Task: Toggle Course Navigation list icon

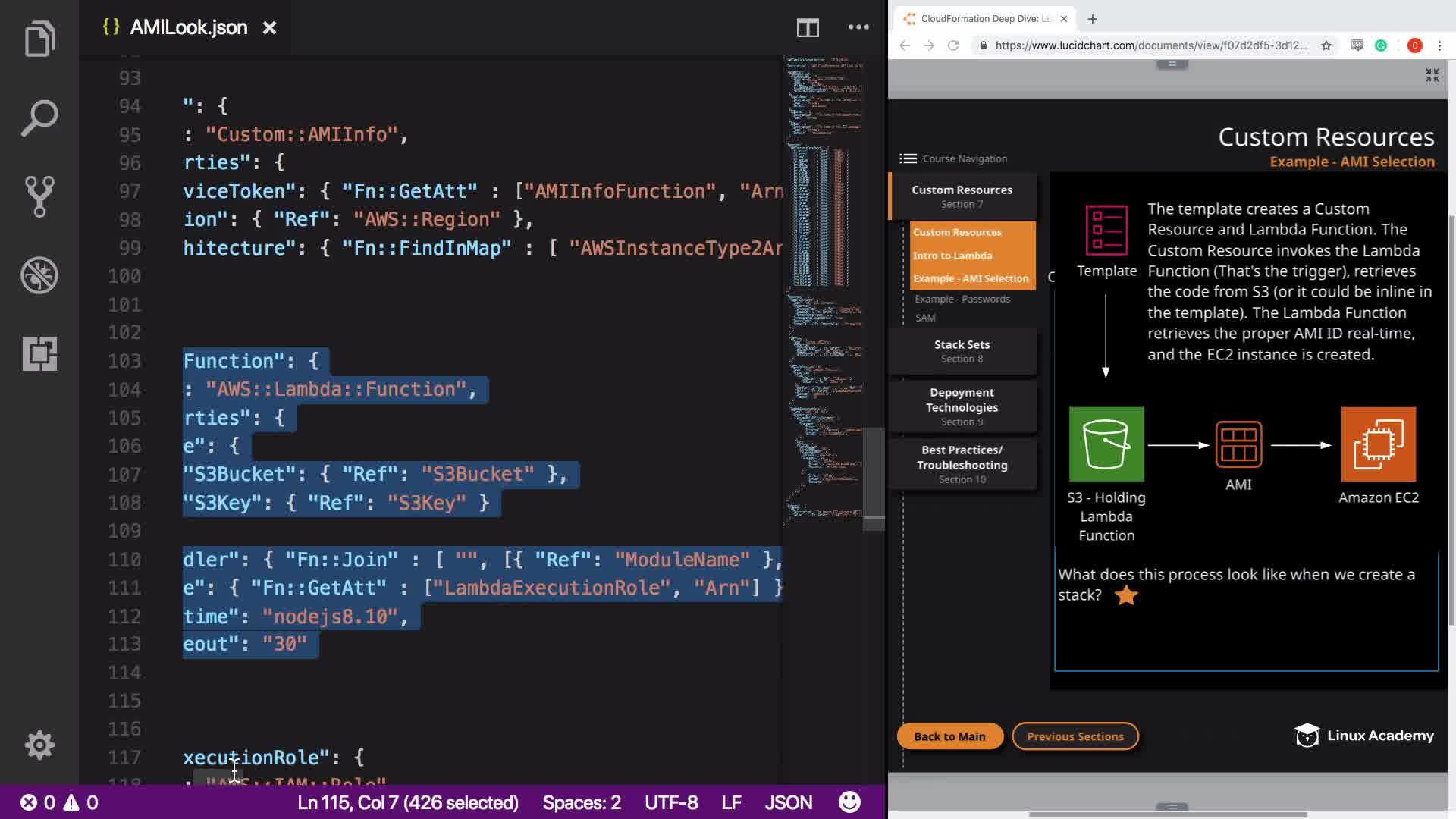Action: coord(908,158)
